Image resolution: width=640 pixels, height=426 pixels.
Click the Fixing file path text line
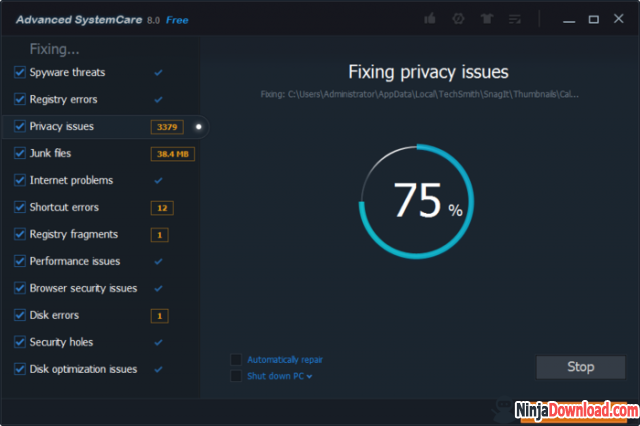420,94
